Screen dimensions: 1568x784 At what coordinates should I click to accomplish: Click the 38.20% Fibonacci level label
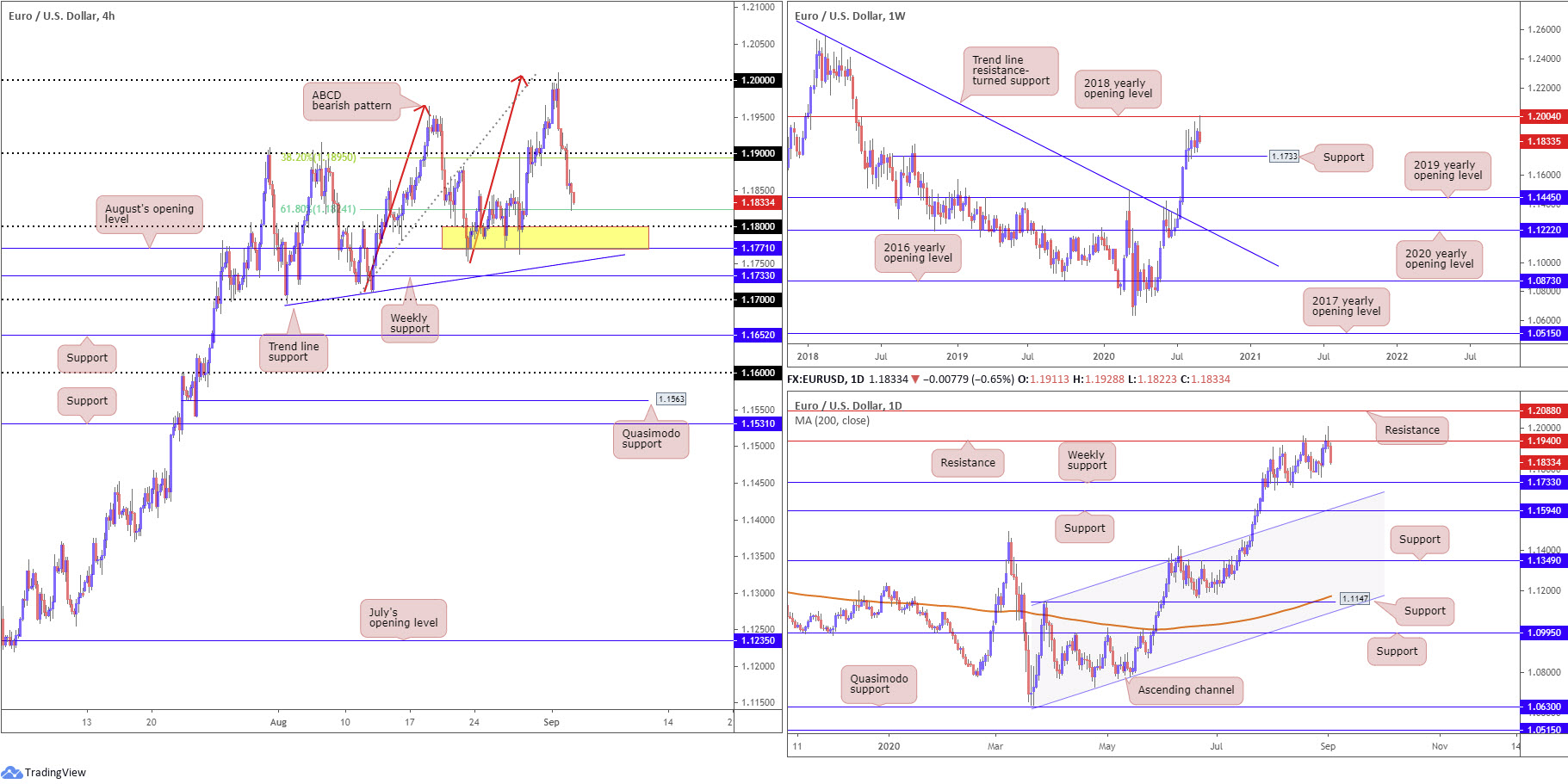318,157
